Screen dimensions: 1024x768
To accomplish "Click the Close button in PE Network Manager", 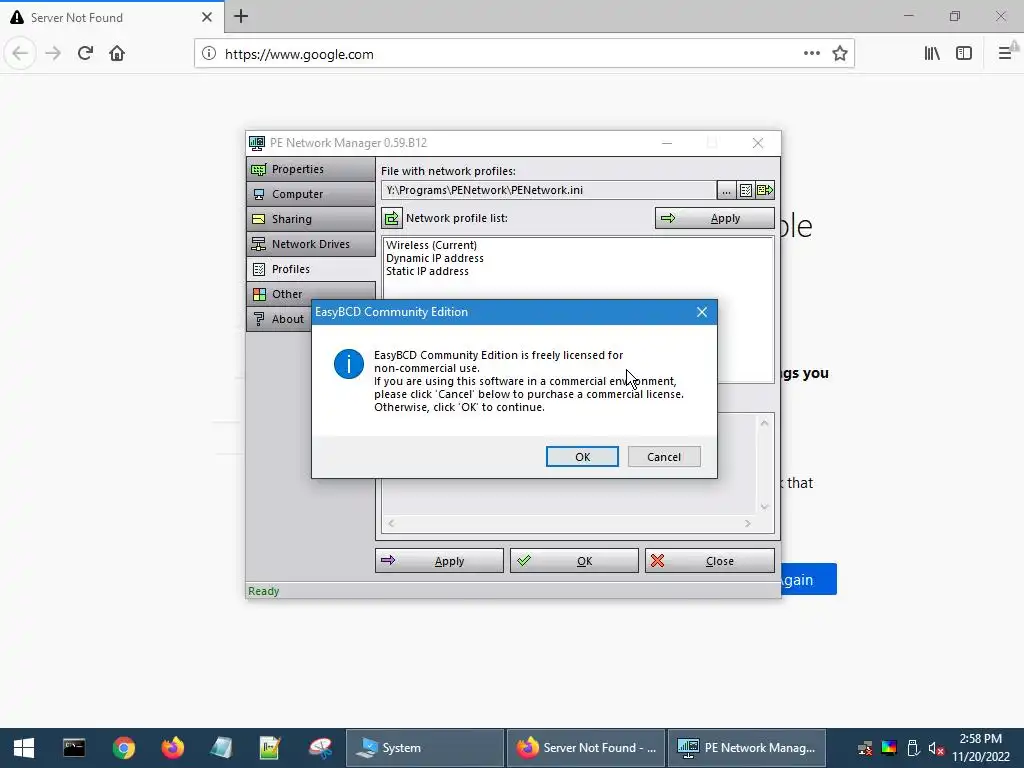I will click(x=710, y=561).
